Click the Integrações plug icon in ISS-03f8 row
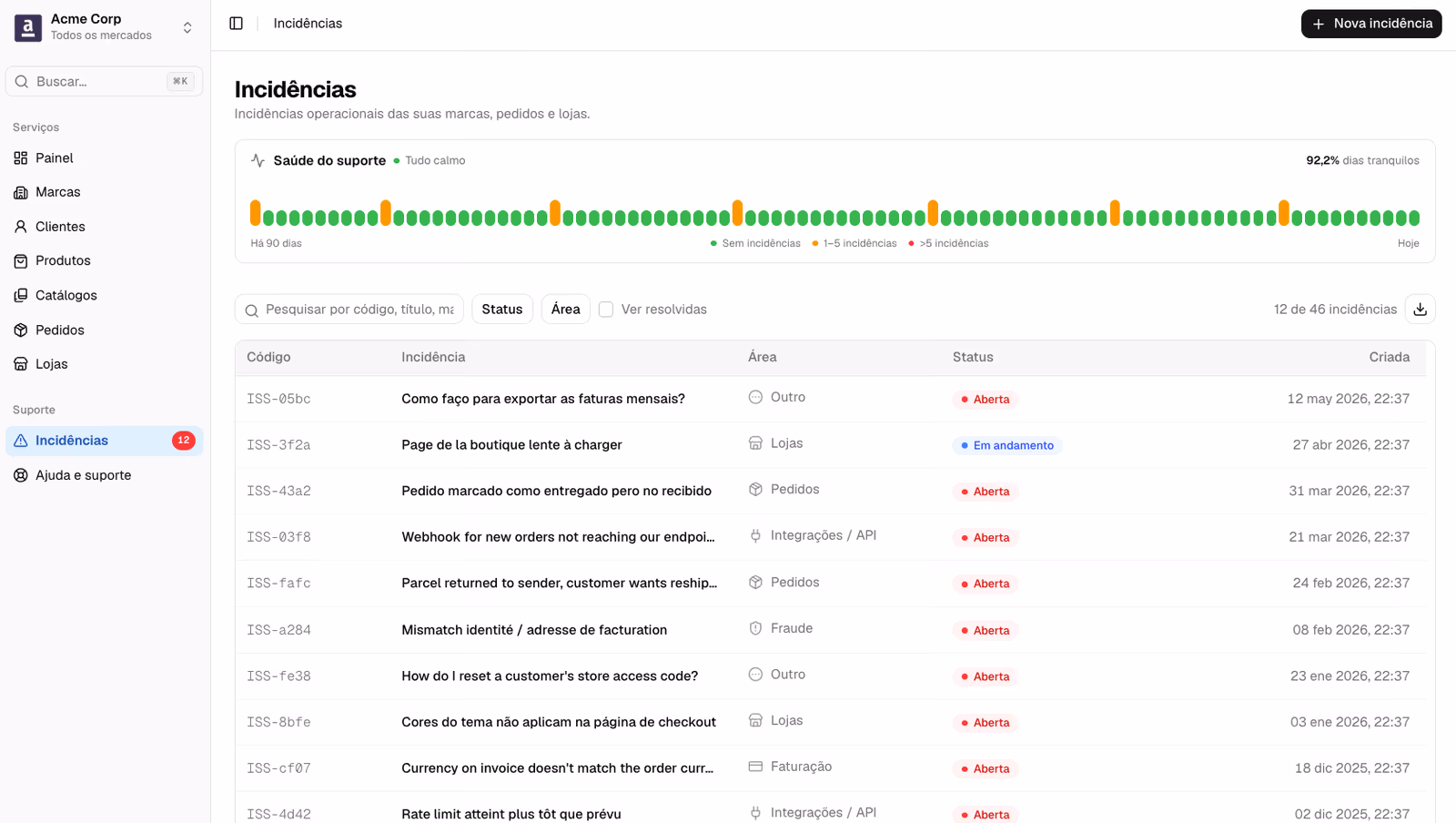This screenshot has height=823, width=1456. coord(755,535)
